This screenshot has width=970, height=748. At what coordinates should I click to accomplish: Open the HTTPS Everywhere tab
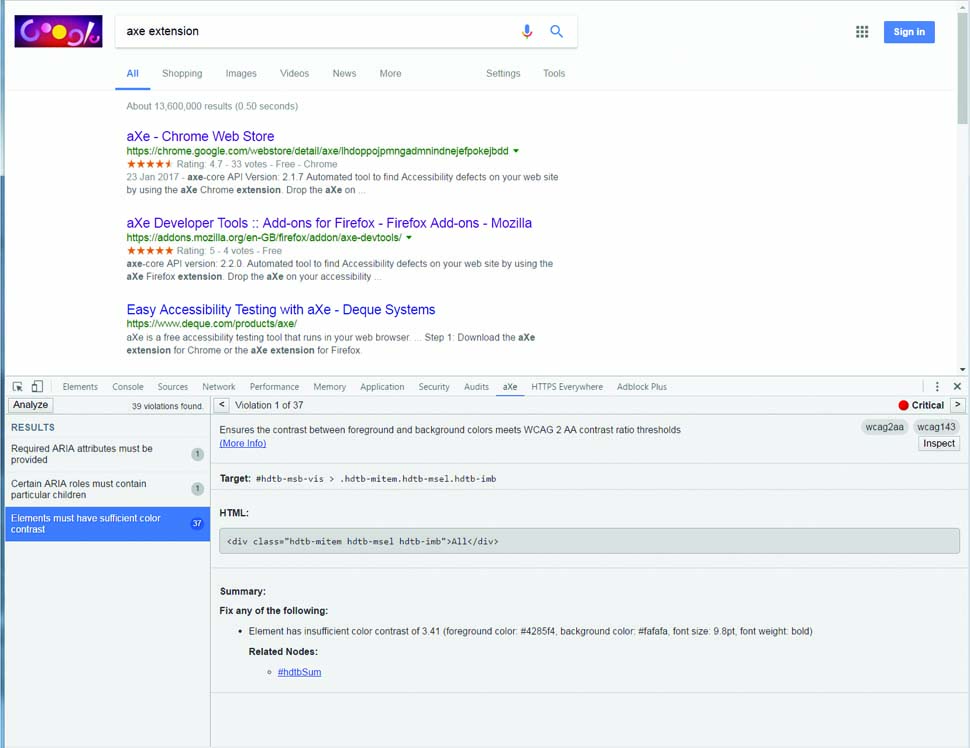click(x=567, y=387)
